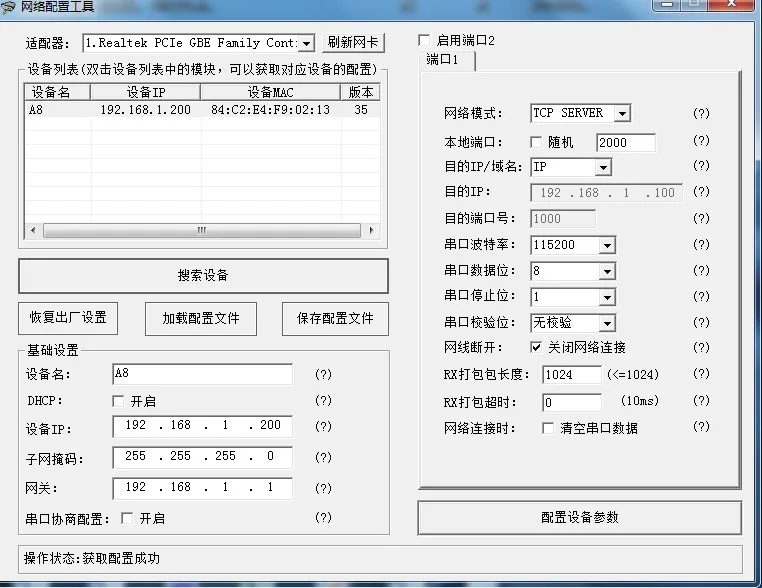Screen dimensions: 762x588
Task: Click 配置设备参数 button
Action: 580,518
